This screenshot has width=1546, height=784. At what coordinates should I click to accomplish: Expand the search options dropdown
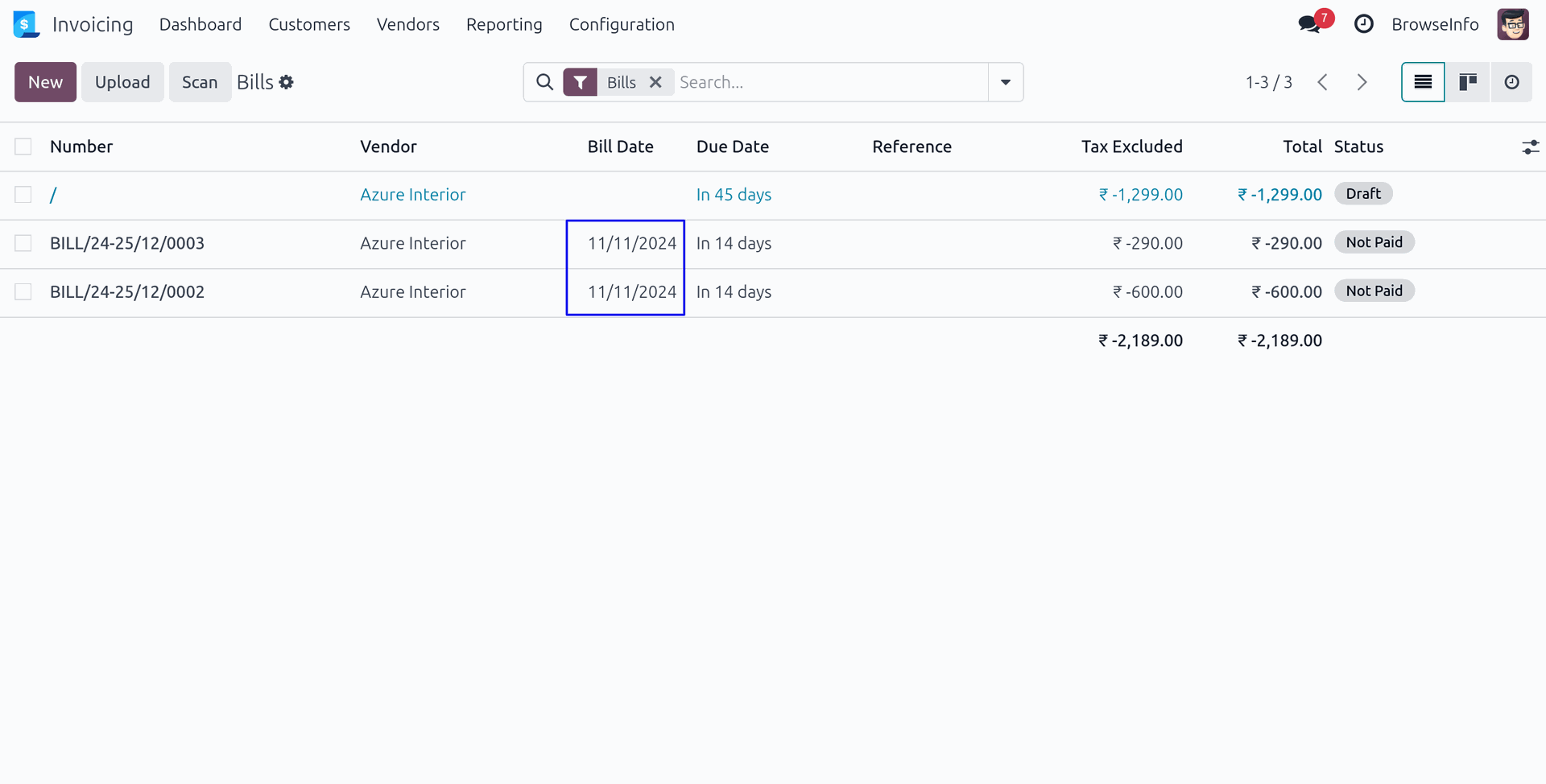tap(1006, 82)
